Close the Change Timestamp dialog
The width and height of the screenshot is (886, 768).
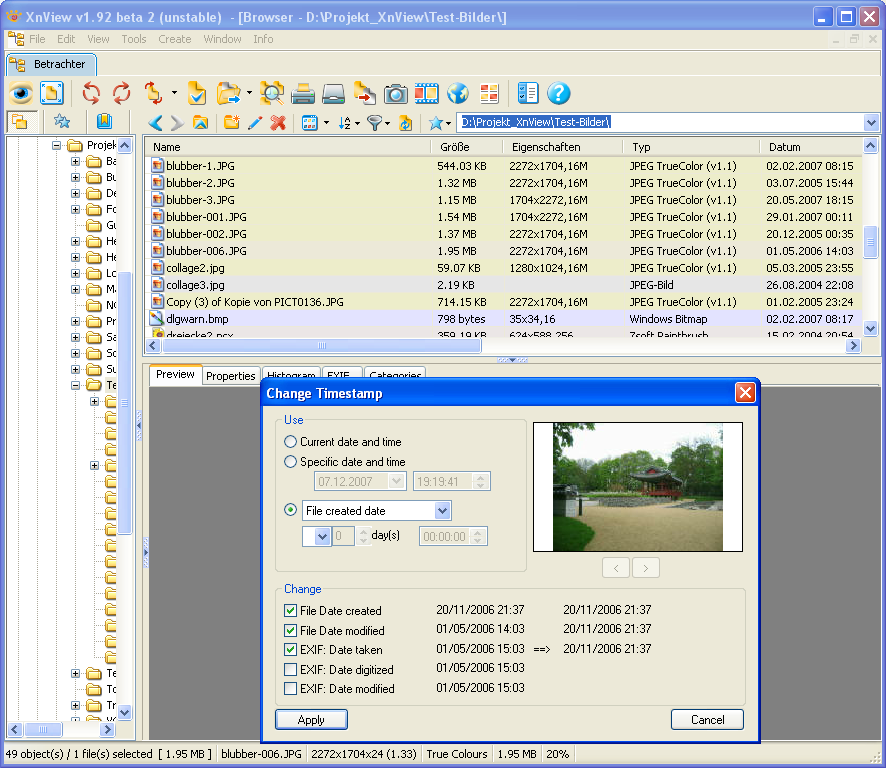745,392
